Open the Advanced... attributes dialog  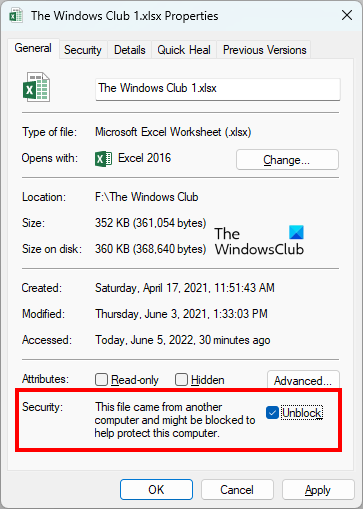[x=303, y=380]
